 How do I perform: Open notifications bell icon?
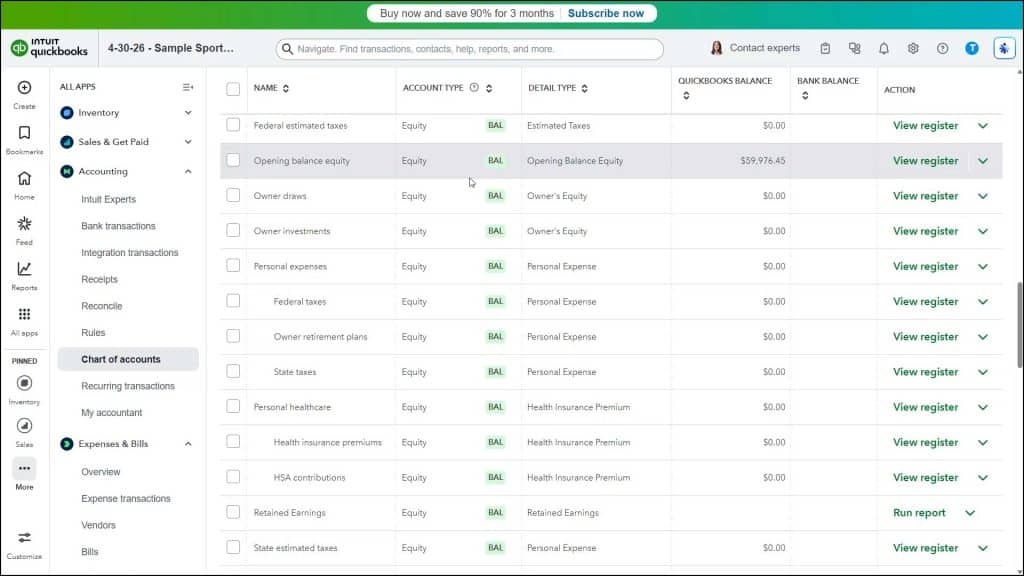[x=884, y=48]
